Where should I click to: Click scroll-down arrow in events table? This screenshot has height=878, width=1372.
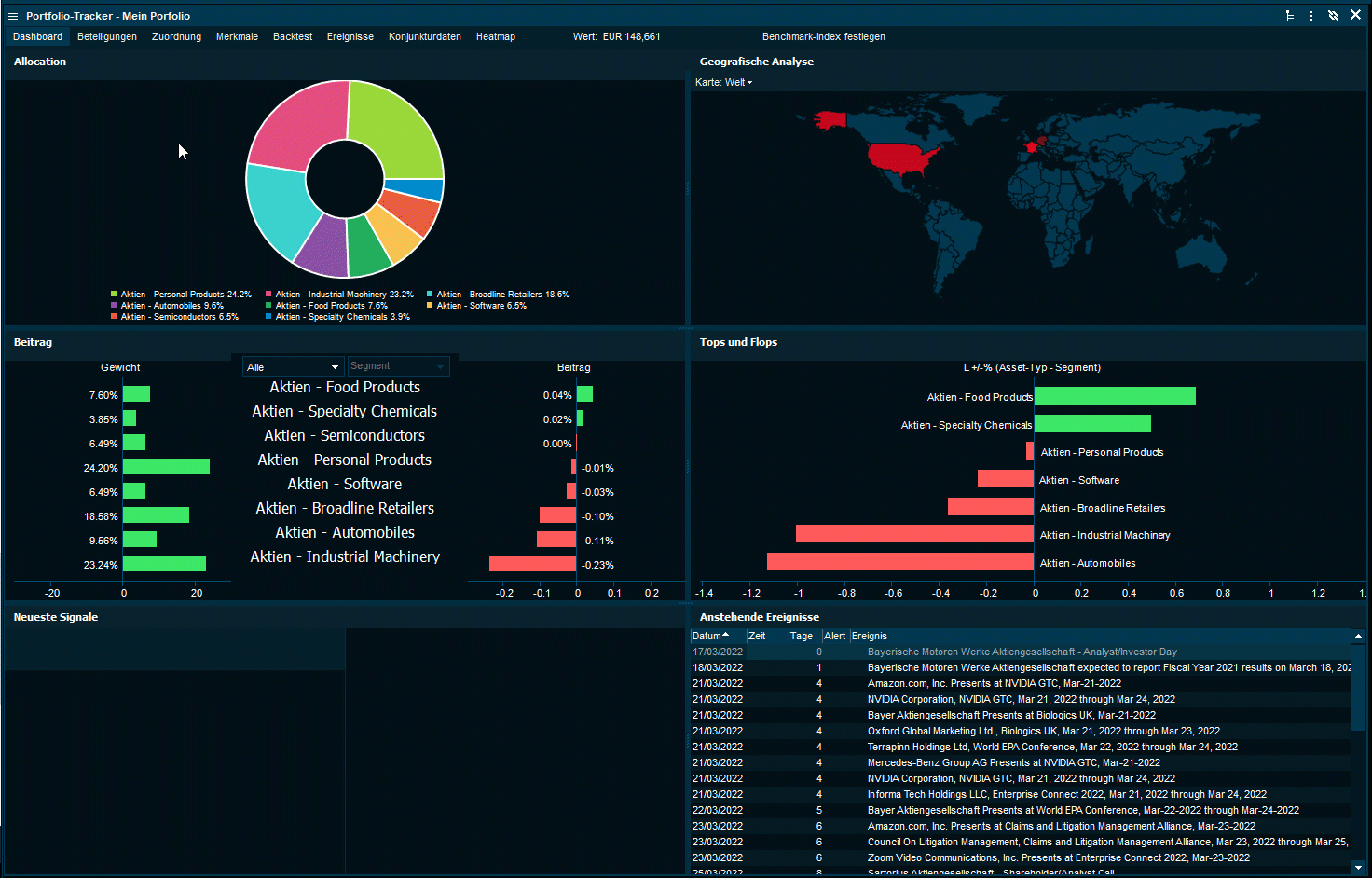(x=1358, y=868)
